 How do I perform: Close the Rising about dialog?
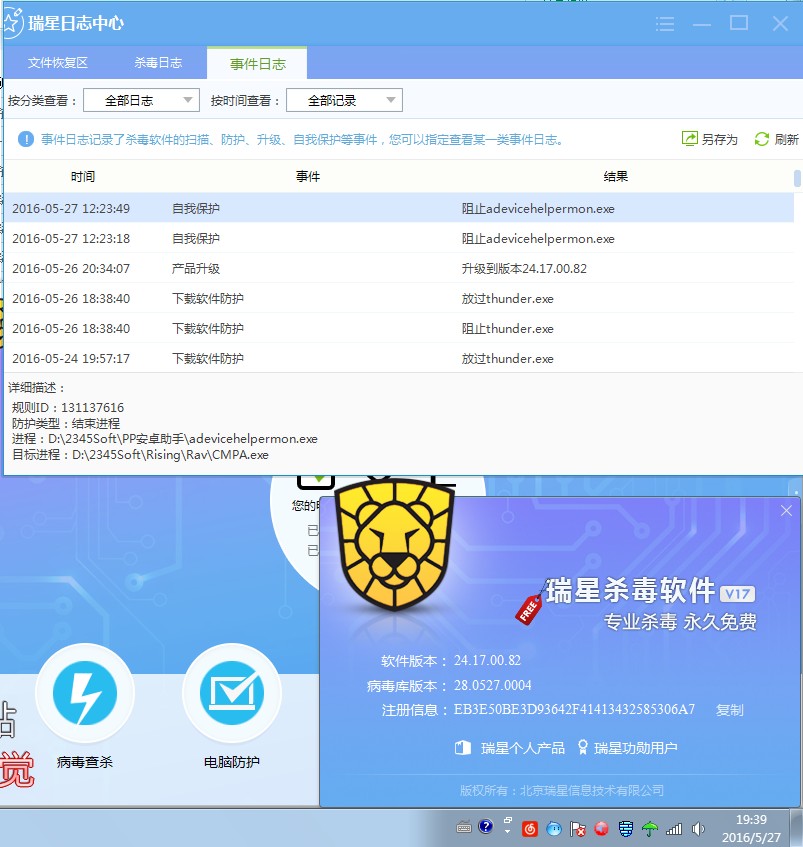point(786,510)
